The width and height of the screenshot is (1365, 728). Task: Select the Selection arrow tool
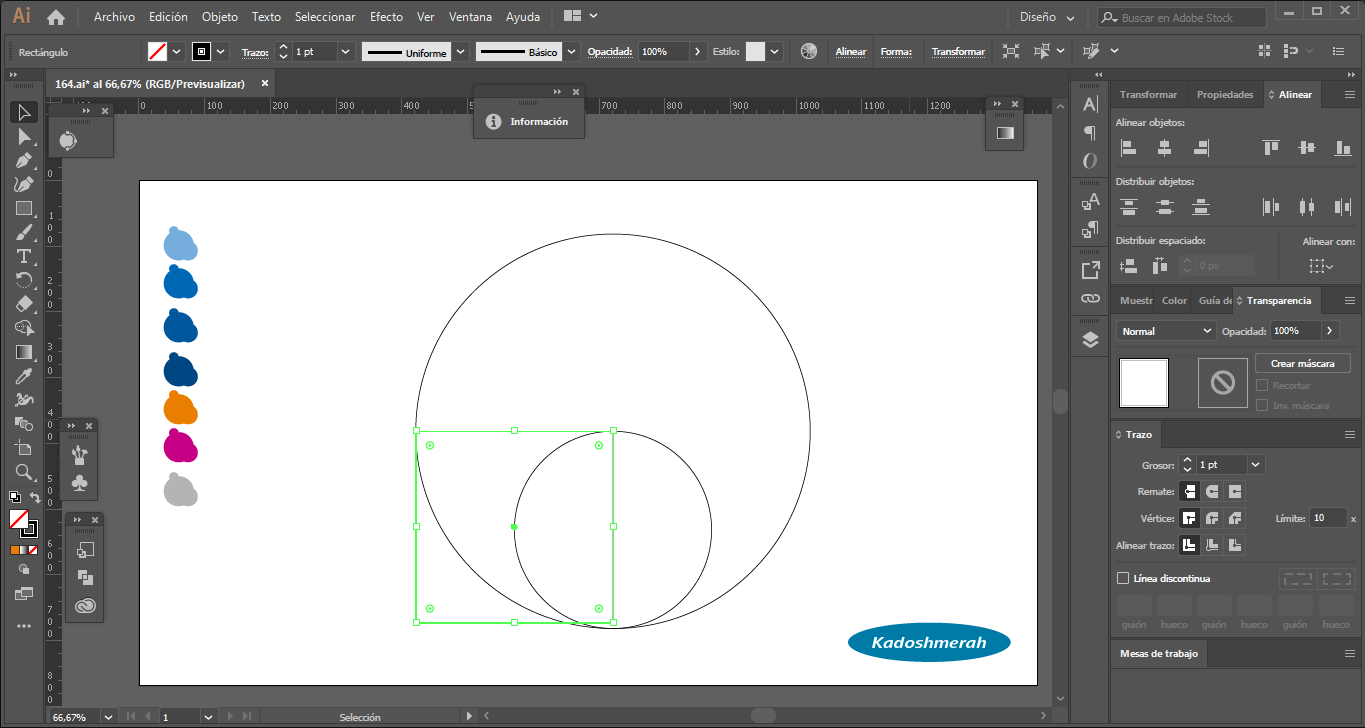(25, 112)
